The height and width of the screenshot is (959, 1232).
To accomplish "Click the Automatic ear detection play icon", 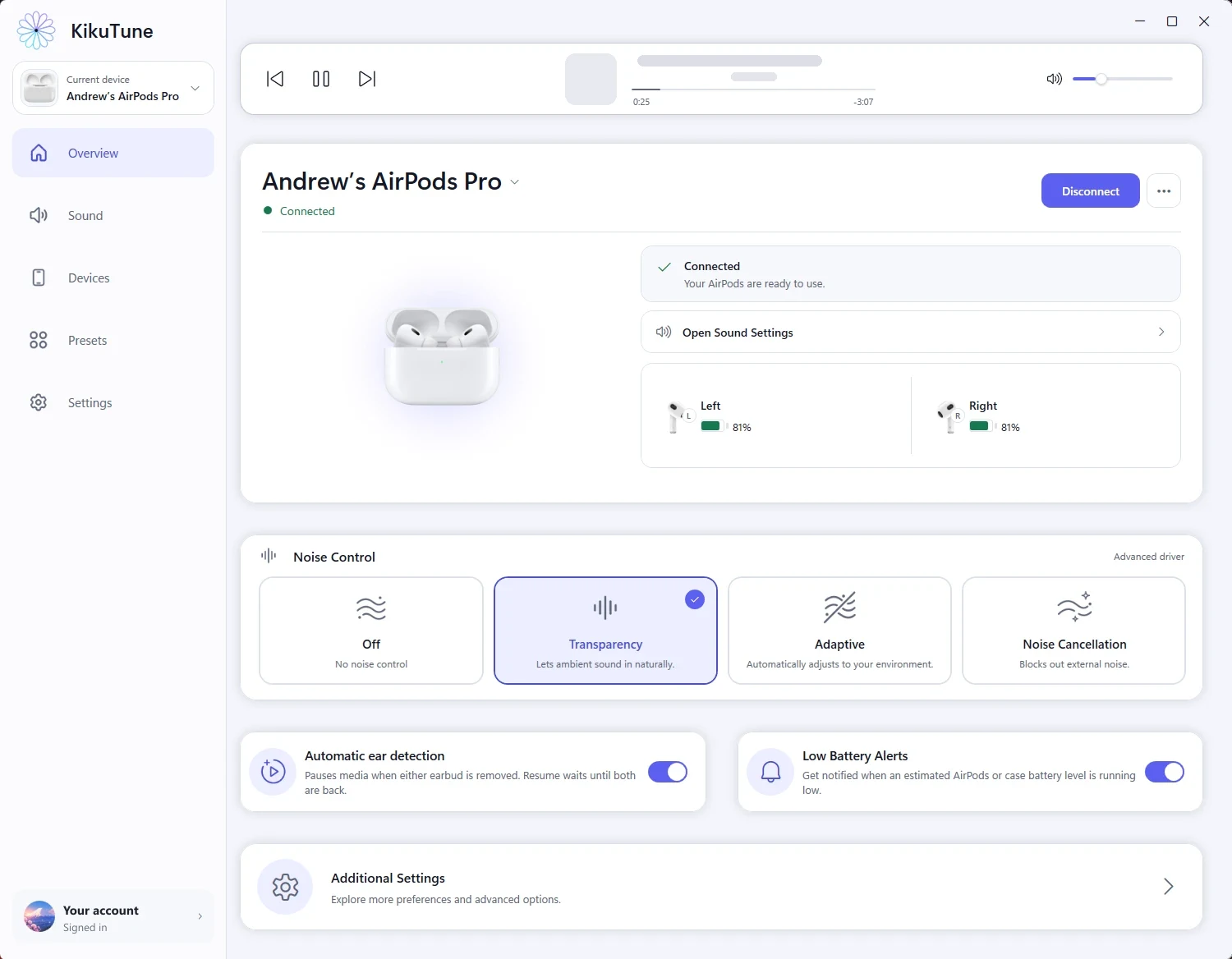I will pos(273,772).
